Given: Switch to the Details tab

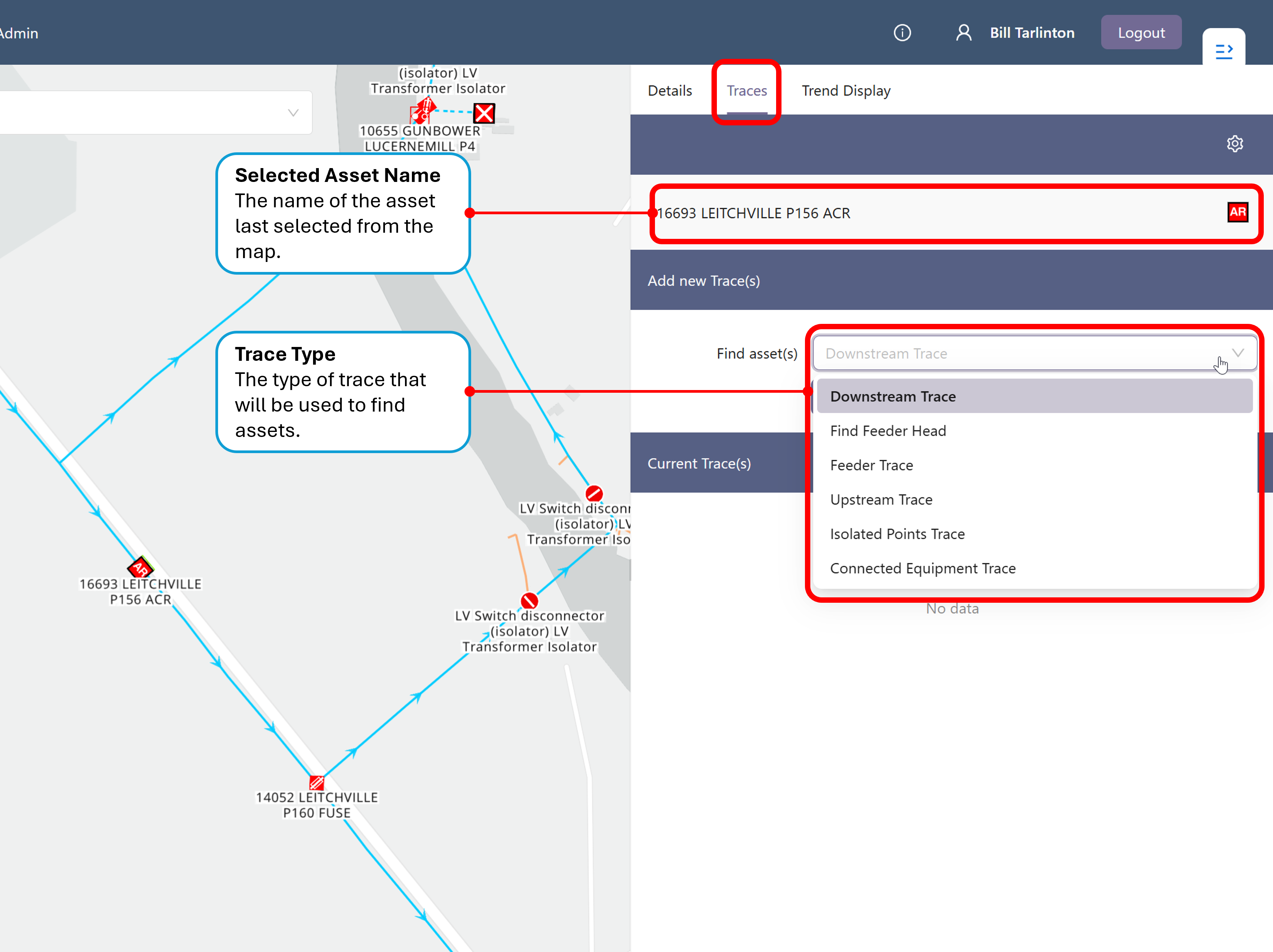Looking at the screenshot, I should point(669,91).
